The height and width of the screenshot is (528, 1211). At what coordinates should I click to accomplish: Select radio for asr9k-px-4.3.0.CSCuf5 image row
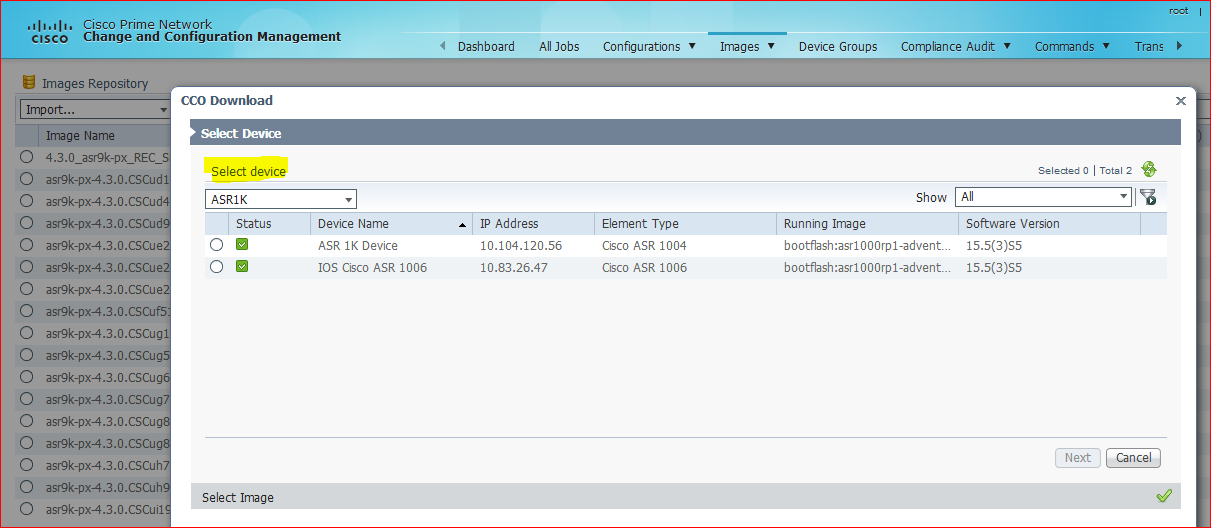(27, 311)
